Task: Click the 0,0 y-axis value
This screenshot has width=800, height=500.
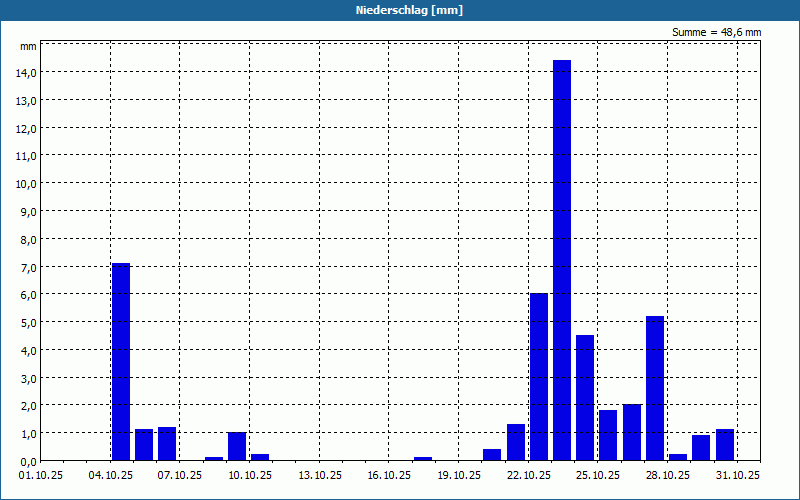Action: point(28,462)
